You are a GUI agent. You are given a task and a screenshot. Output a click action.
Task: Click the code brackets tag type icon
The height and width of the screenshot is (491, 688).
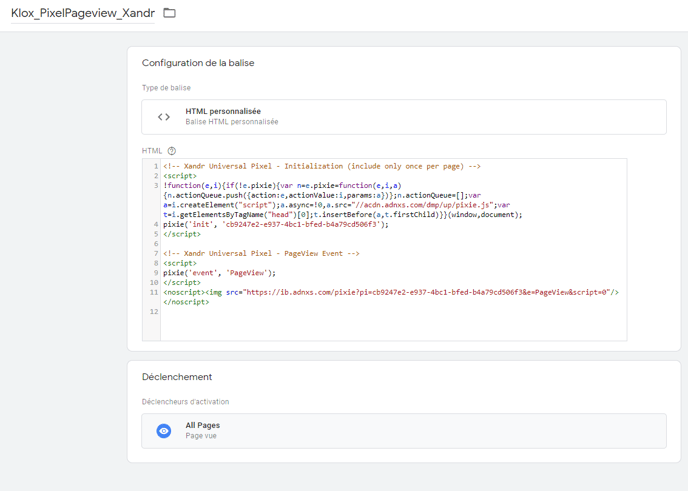[x=164, y=117]
